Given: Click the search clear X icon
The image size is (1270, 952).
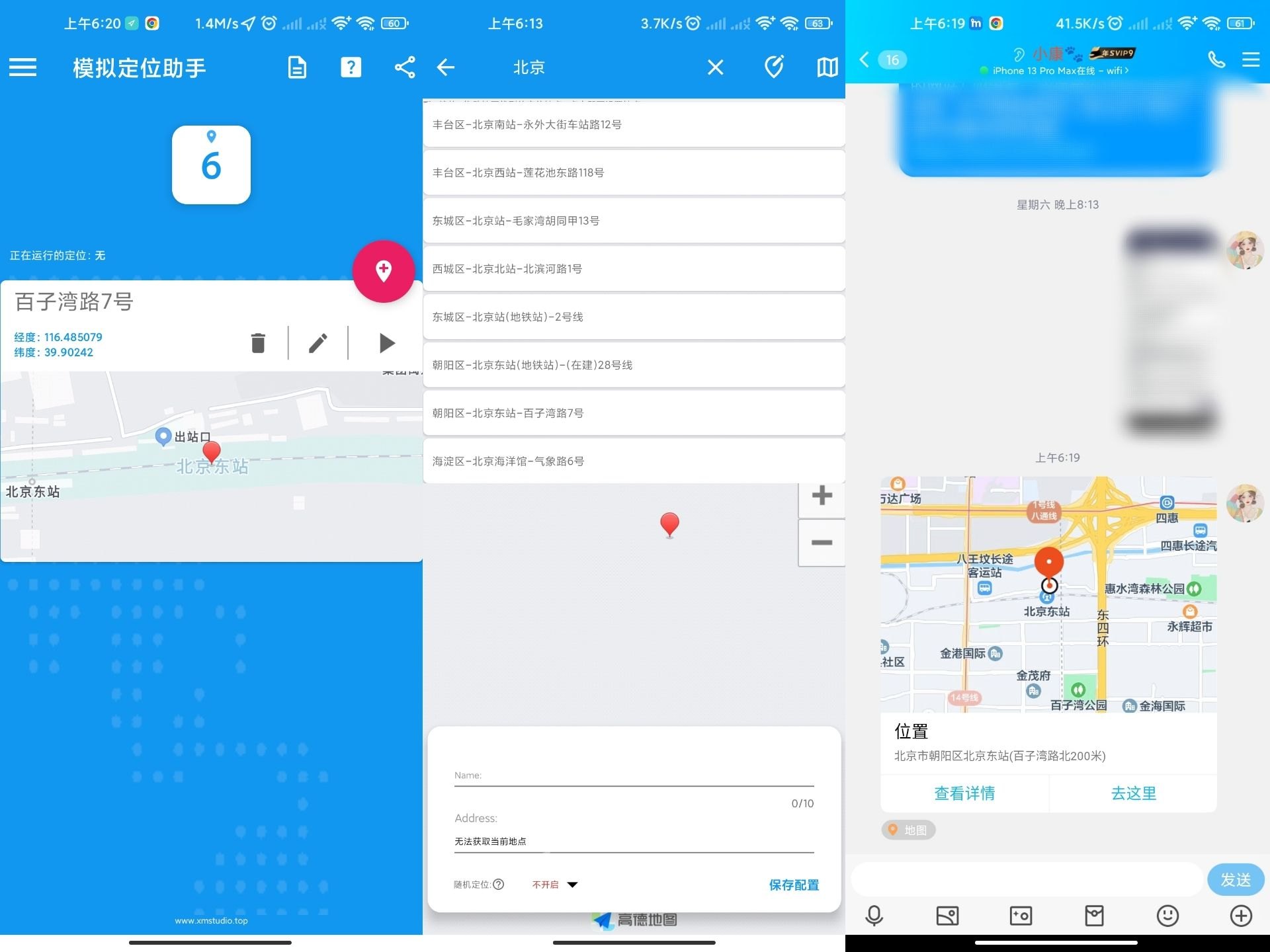Looking at the screenshot, I should click(x=716, y=67).
